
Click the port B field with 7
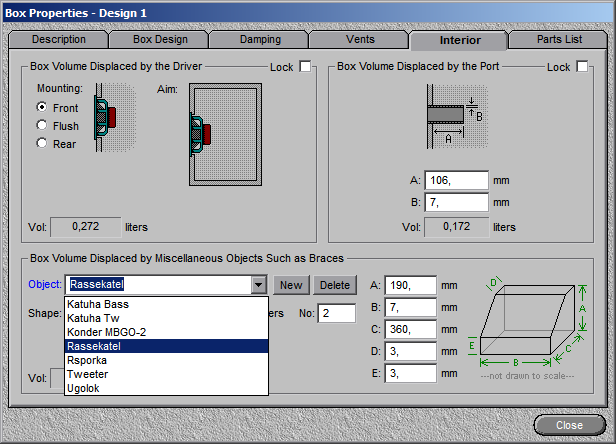coord(456,202)
